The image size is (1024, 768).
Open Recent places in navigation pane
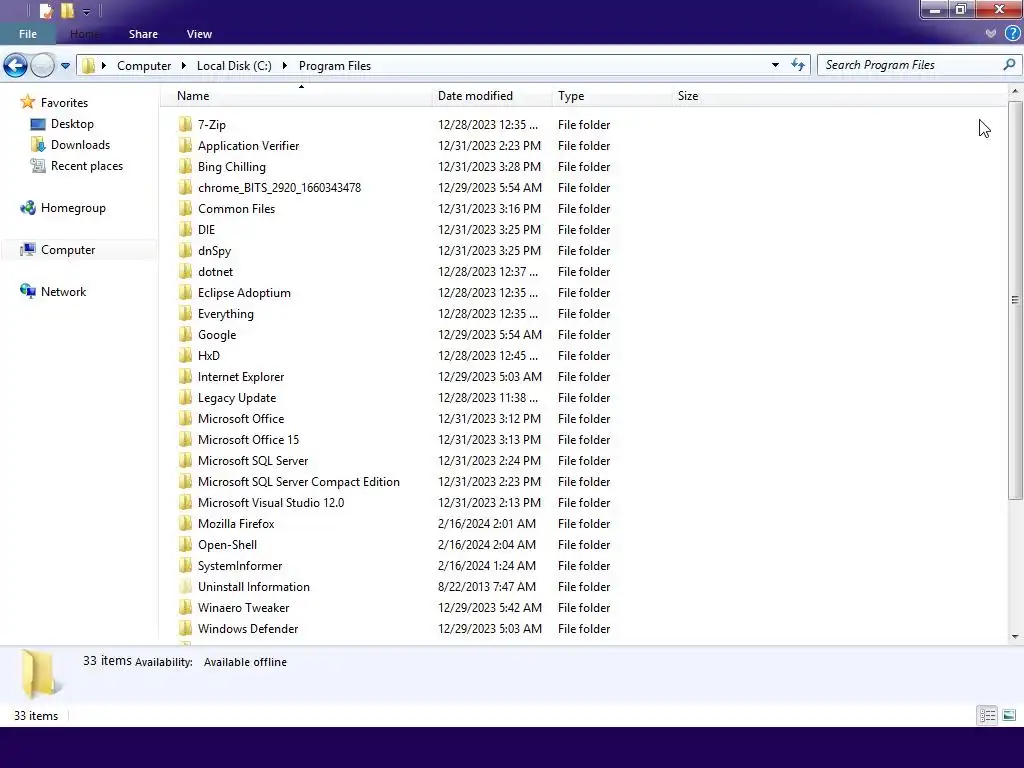click(87, 166)
